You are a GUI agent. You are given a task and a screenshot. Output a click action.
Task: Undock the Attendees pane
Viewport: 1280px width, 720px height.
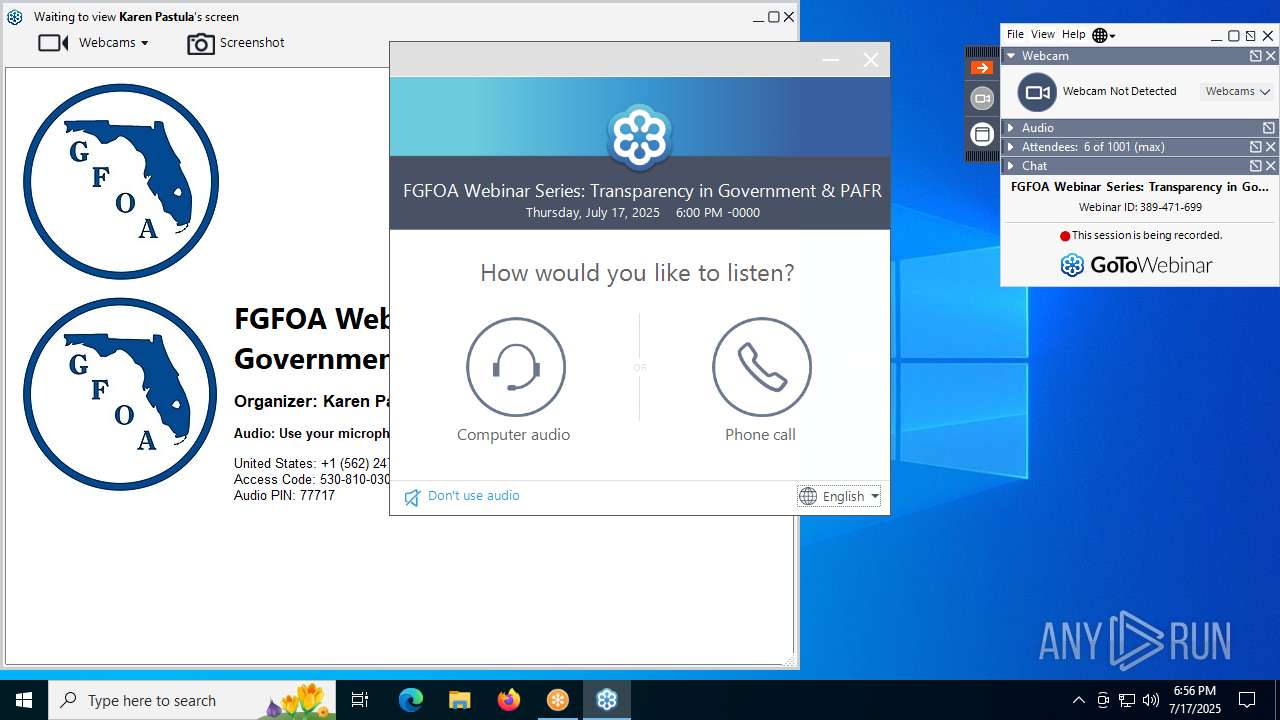pos(1255,147)
